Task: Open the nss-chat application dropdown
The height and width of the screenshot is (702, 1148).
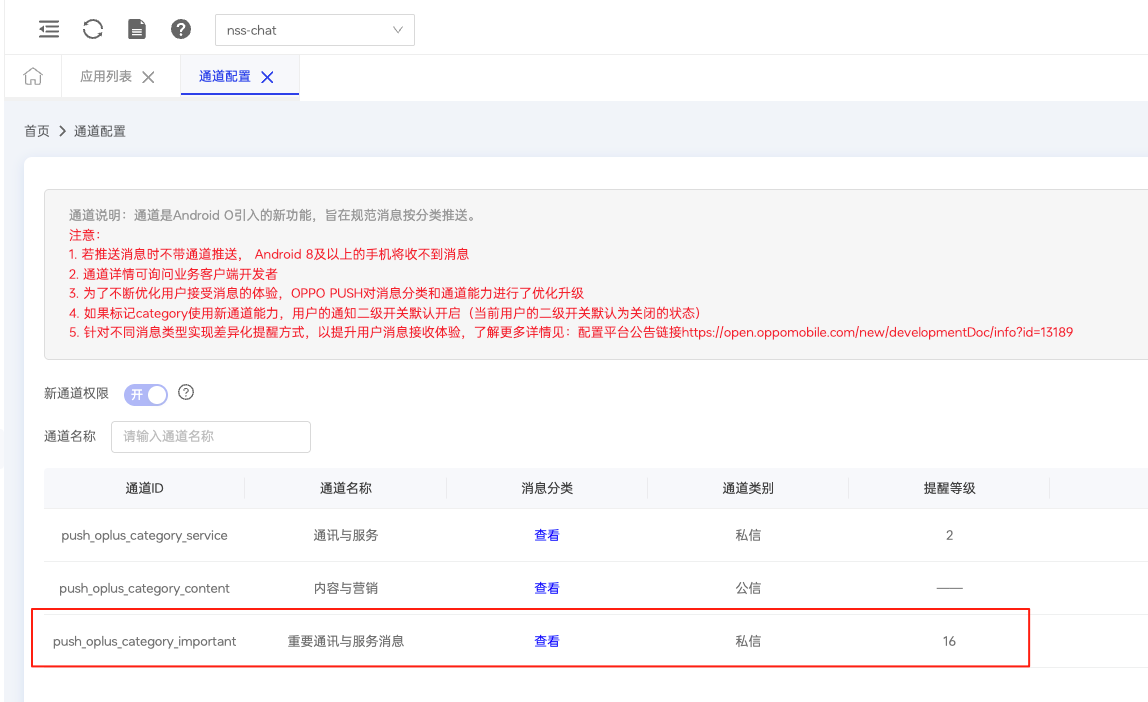Action: 315,30
